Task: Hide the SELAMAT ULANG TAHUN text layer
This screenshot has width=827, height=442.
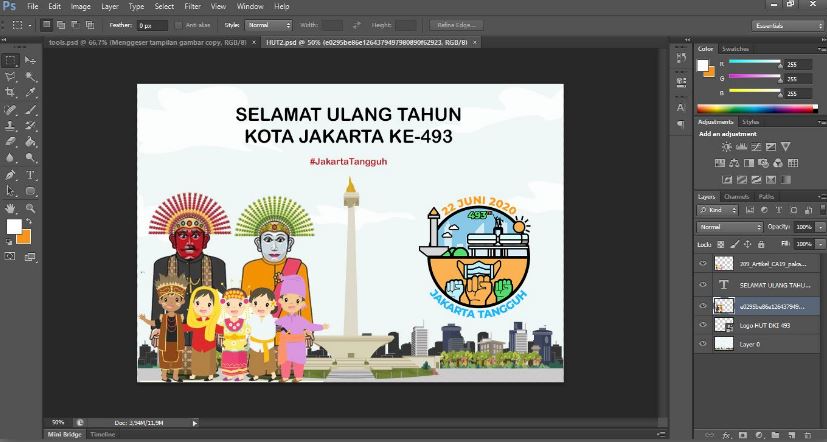Action: point(703,285)
